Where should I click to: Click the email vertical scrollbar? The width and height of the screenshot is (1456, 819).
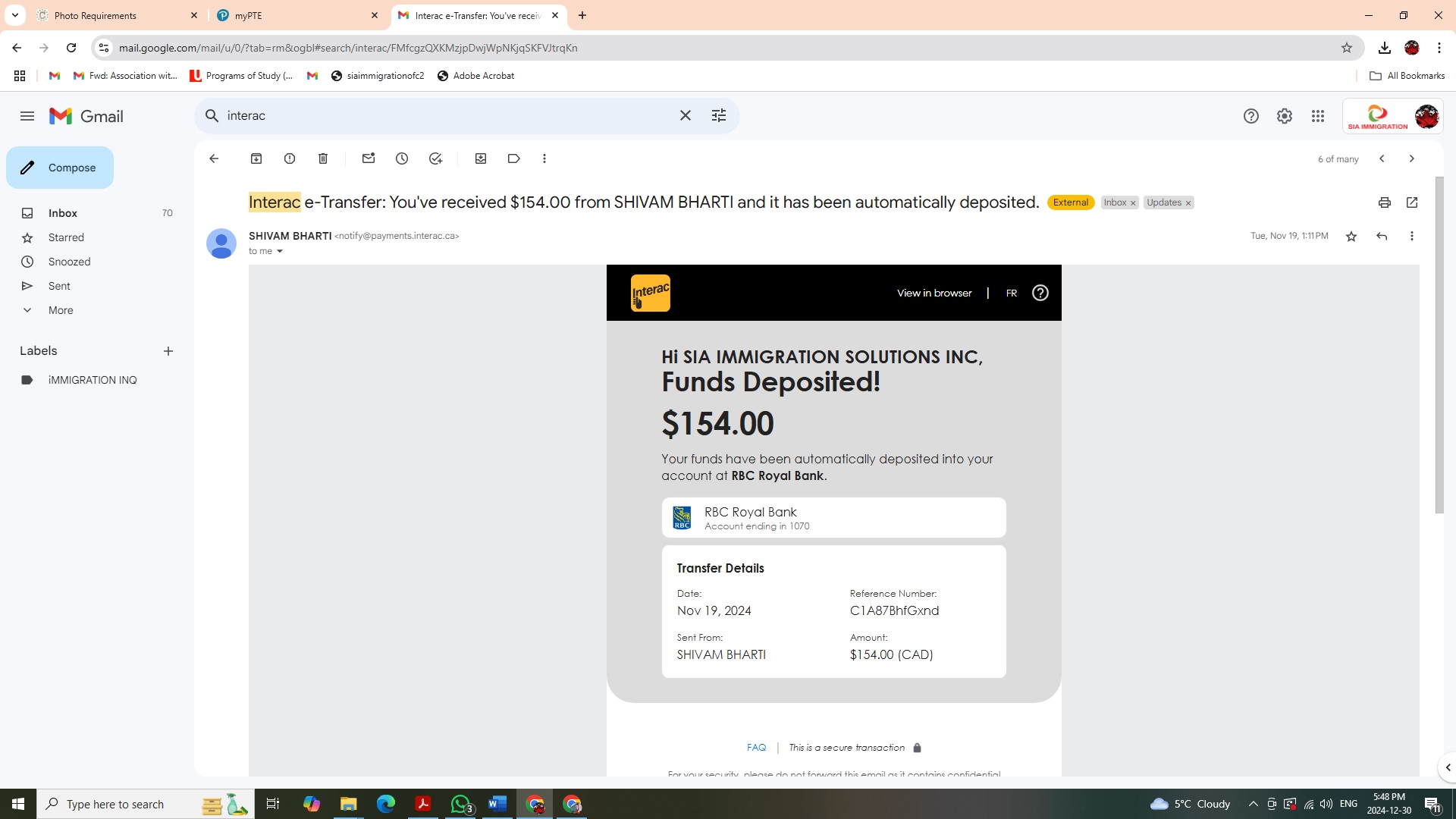tap(1439, 345)
